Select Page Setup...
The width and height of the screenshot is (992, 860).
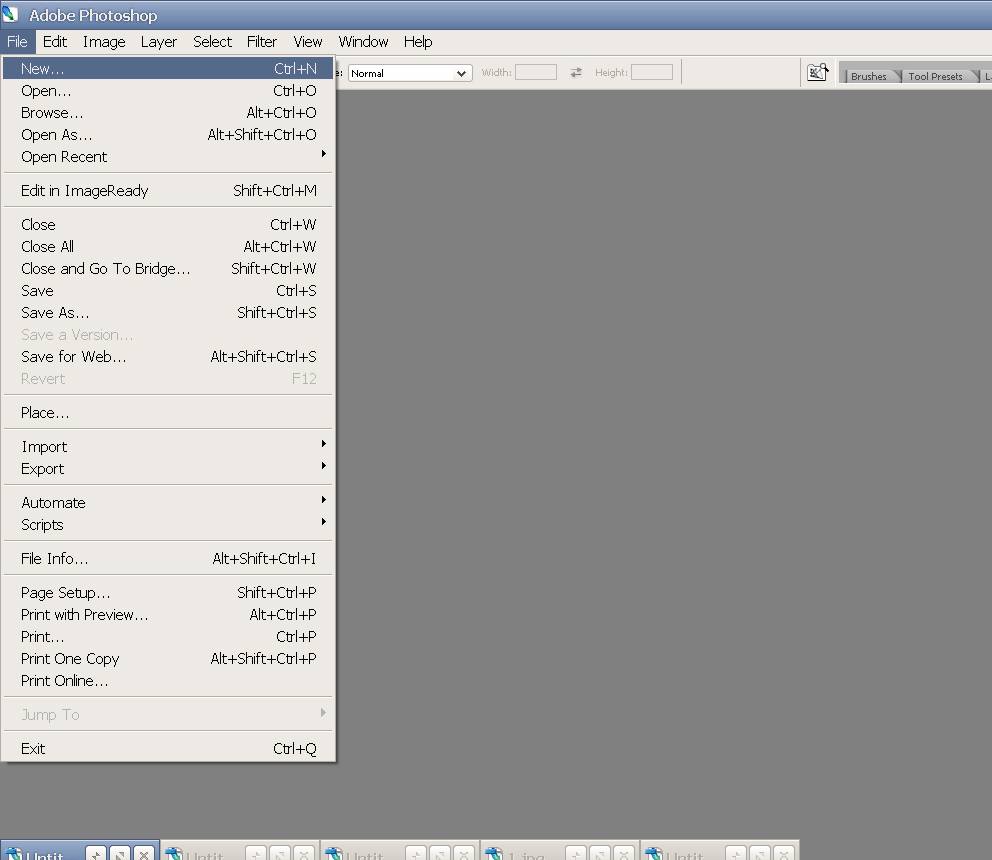coord(168,593)
